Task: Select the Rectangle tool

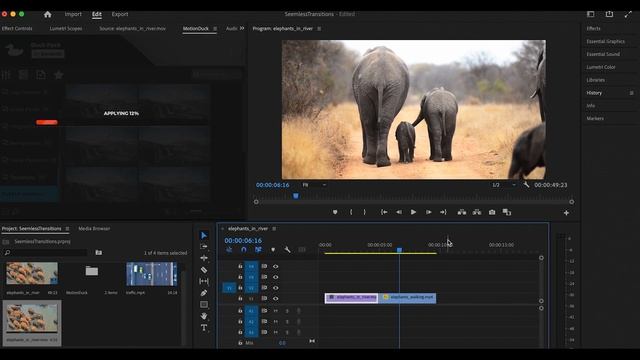Action: click(x=204, y=304)
